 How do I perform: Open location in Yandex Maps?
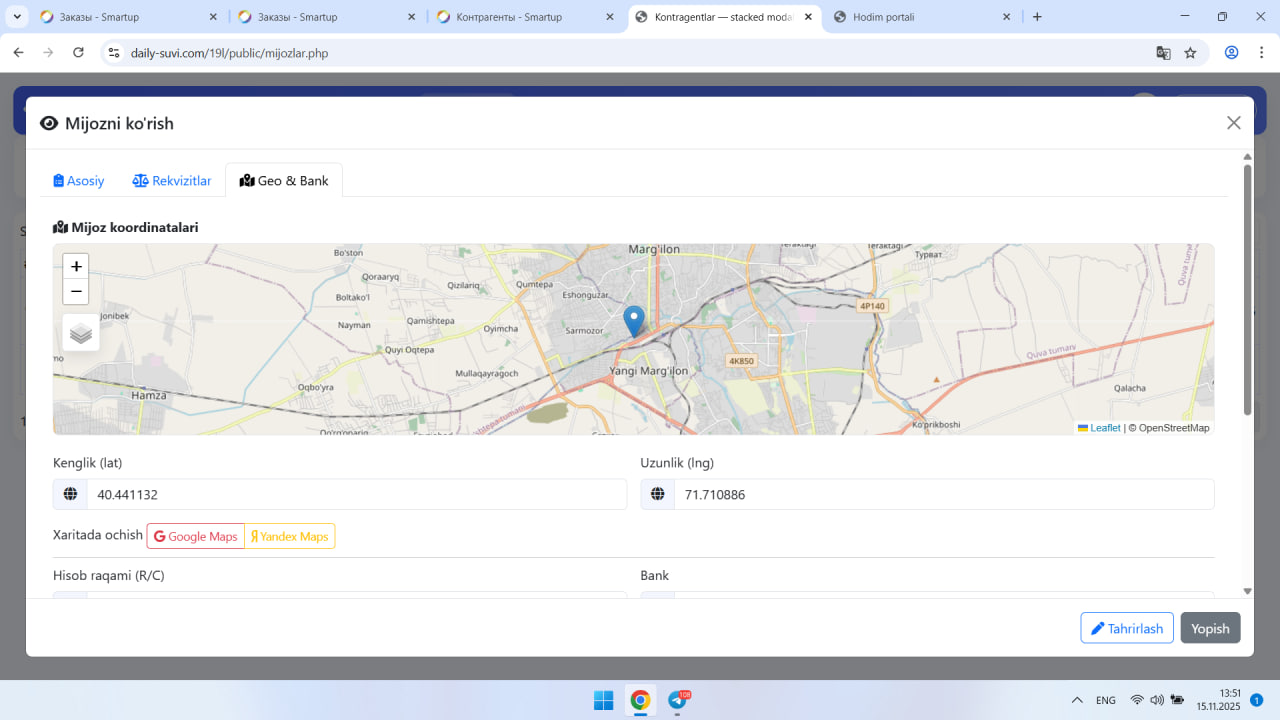click(x=290, y=537)
